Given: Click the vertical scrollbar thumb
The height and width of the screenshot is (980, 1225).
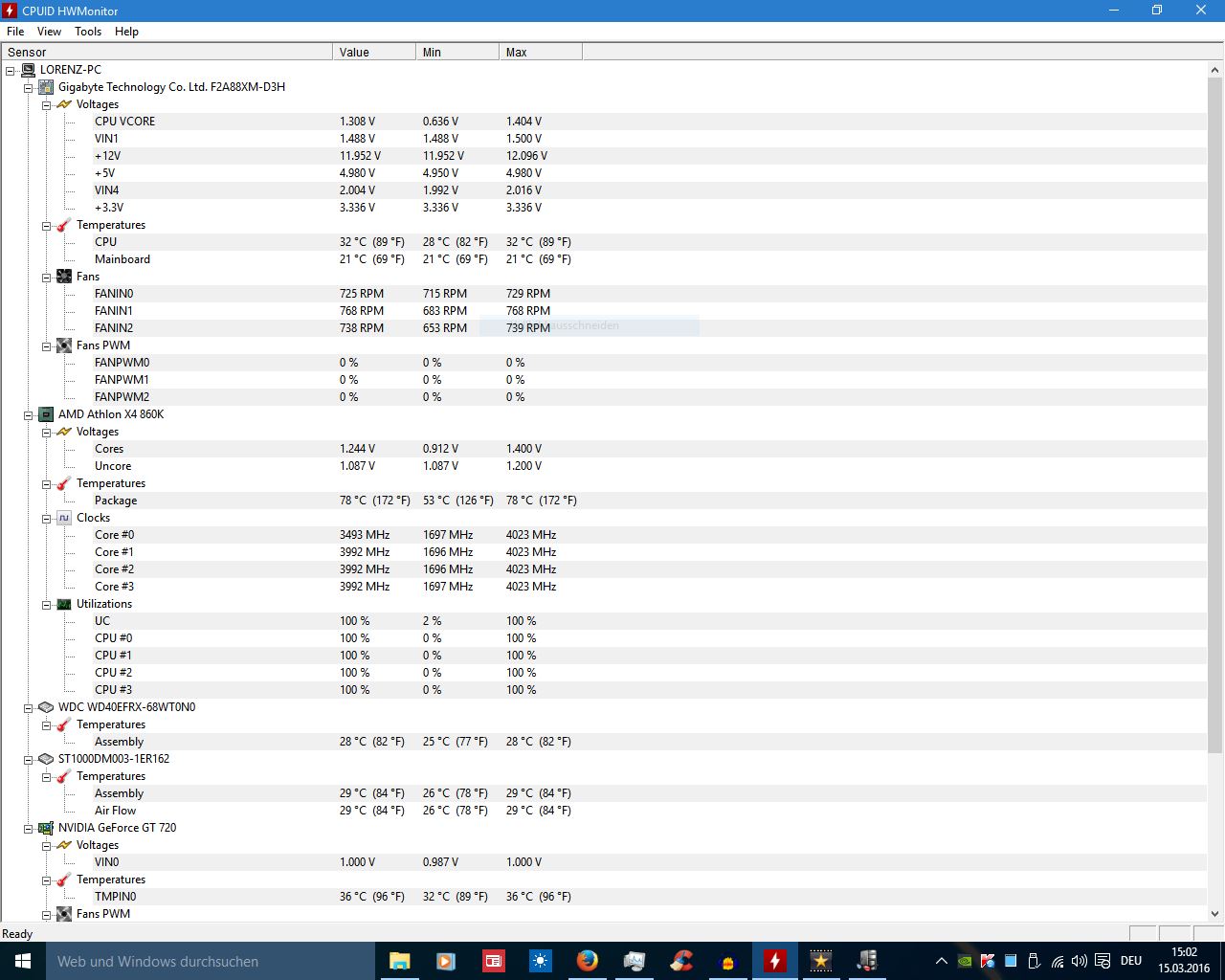Looking at the screenshot, I should pyautogui.click(x=1215, y=414).
